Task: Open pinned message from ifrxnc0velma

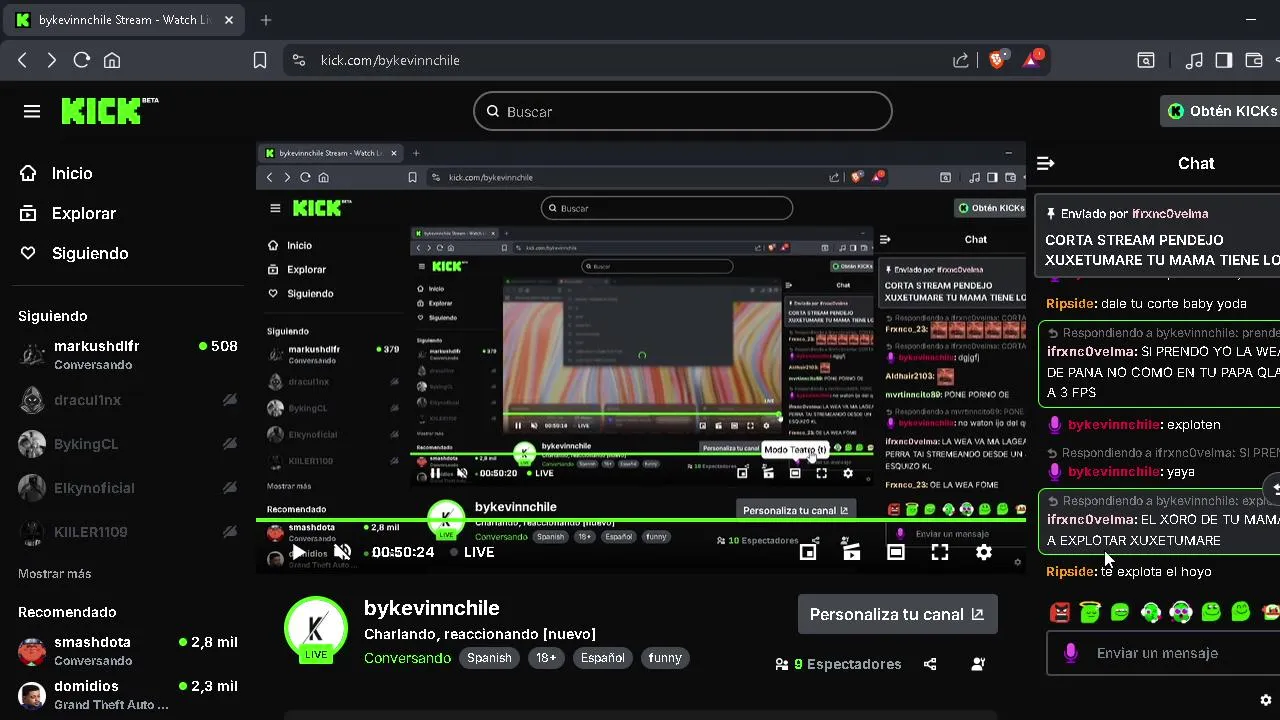Action: point(1158,236)
